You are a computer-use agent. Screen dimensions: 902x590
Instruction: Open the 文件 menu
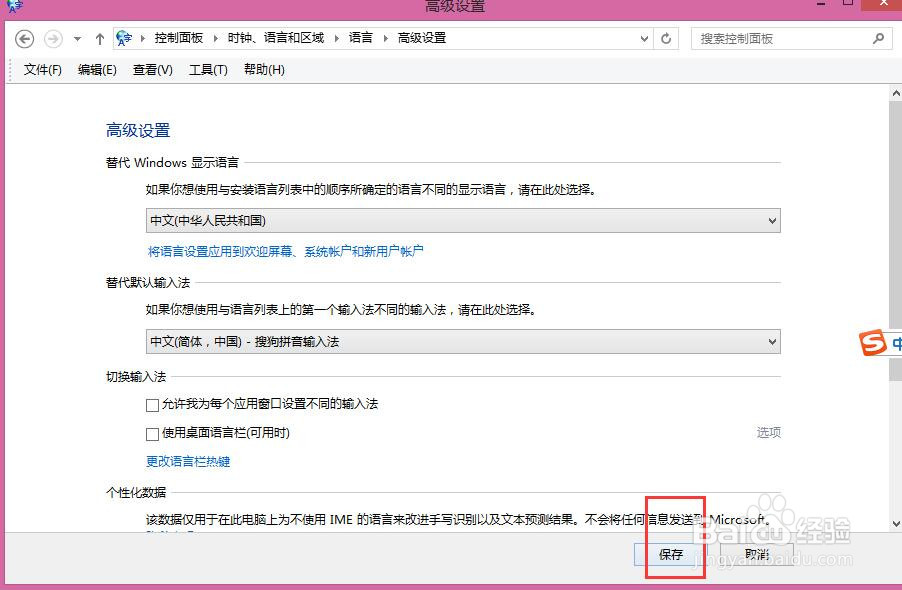pyautogui.click(x=41, y=69)
